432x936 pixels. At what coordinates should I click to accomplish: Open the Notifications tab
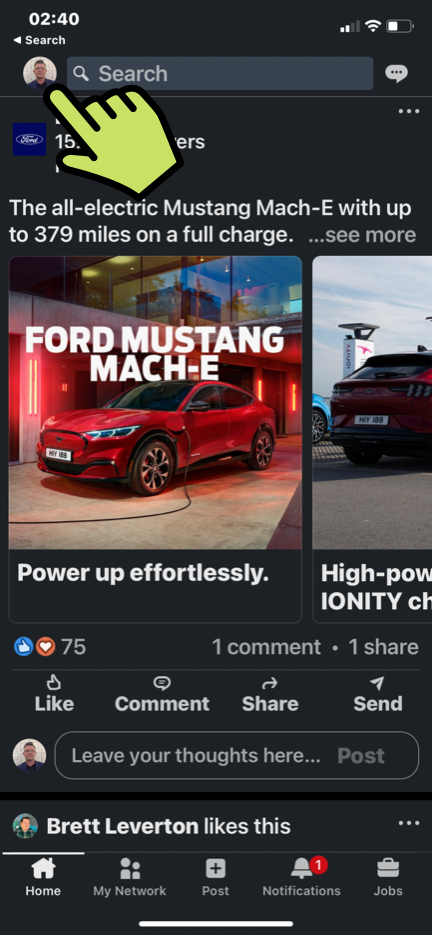pos(301,877)
